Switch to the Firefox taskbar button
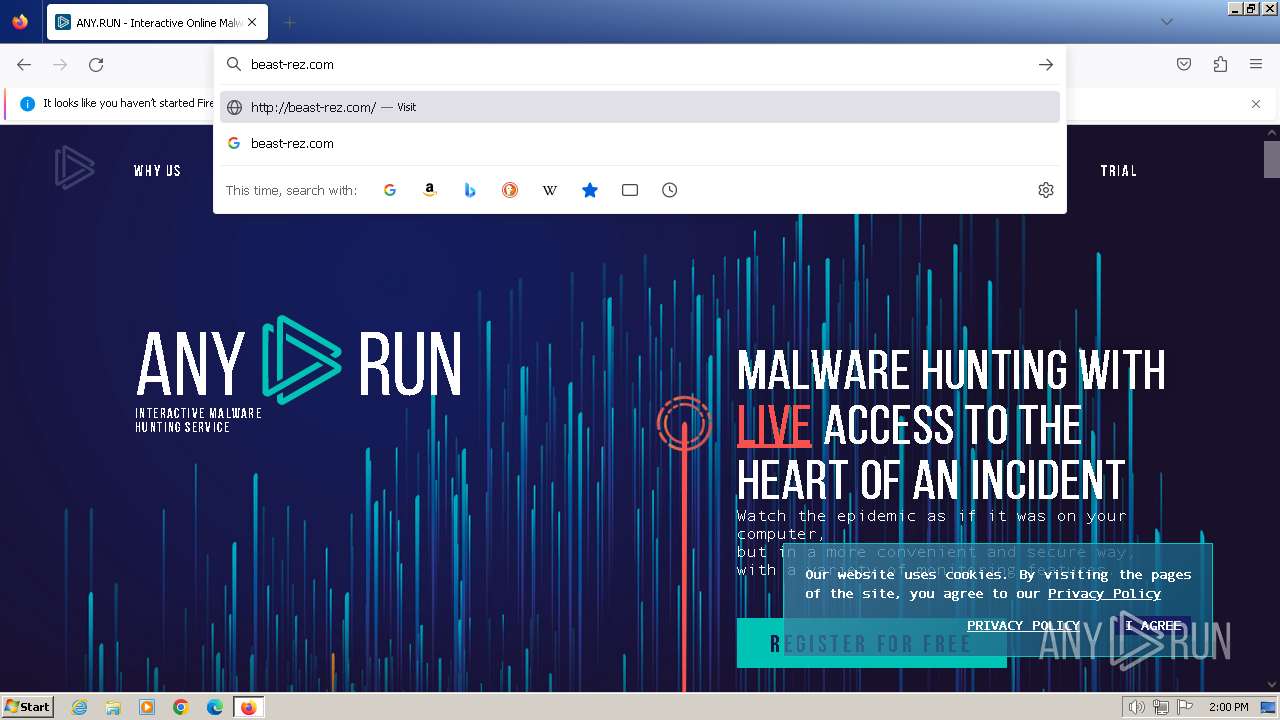Screen dimensions: 1280x720 click(x=248, y=707)
